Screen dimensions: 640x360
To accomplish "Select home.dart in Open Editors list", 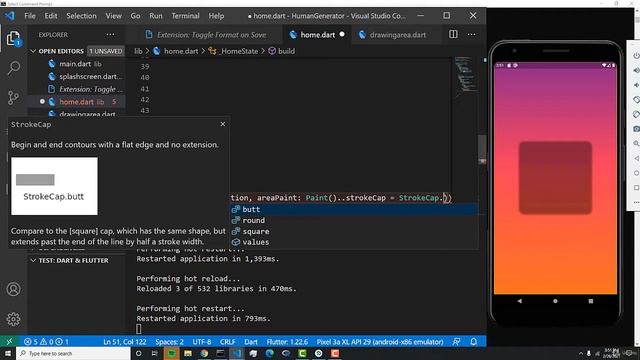I will tap(77, 102).
